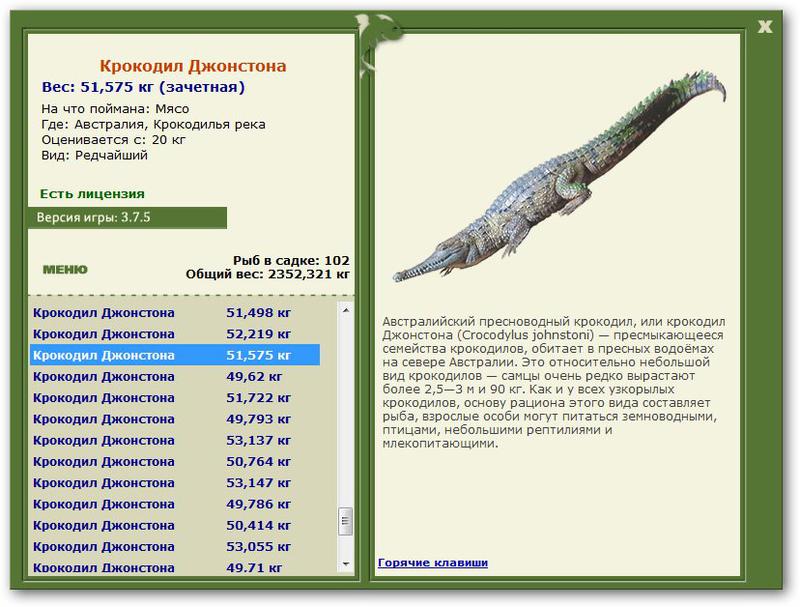
Task: Open the МЕНЮ button
Action: point(65,269)
